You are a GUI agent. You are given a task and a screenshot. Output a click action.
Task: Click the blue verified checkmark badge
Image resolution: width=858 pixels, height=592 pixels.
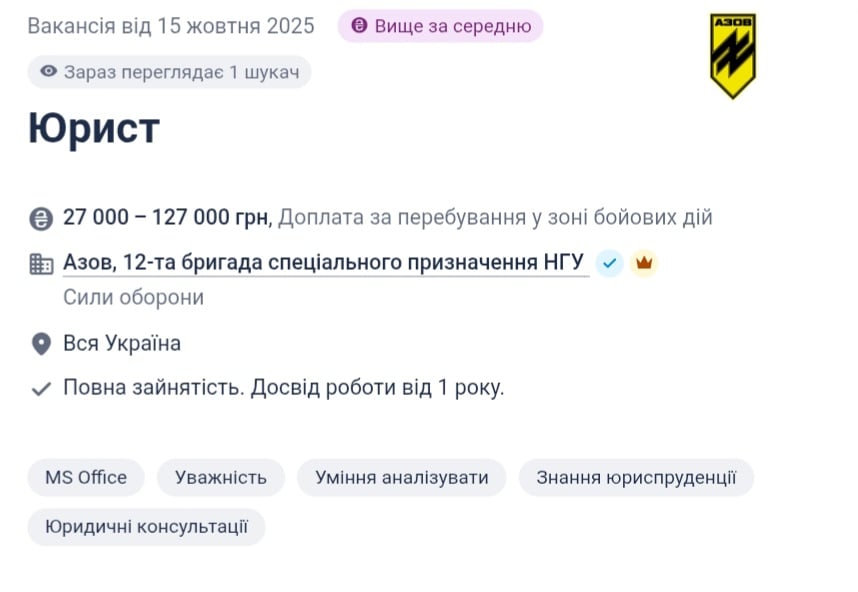(609, 263)
